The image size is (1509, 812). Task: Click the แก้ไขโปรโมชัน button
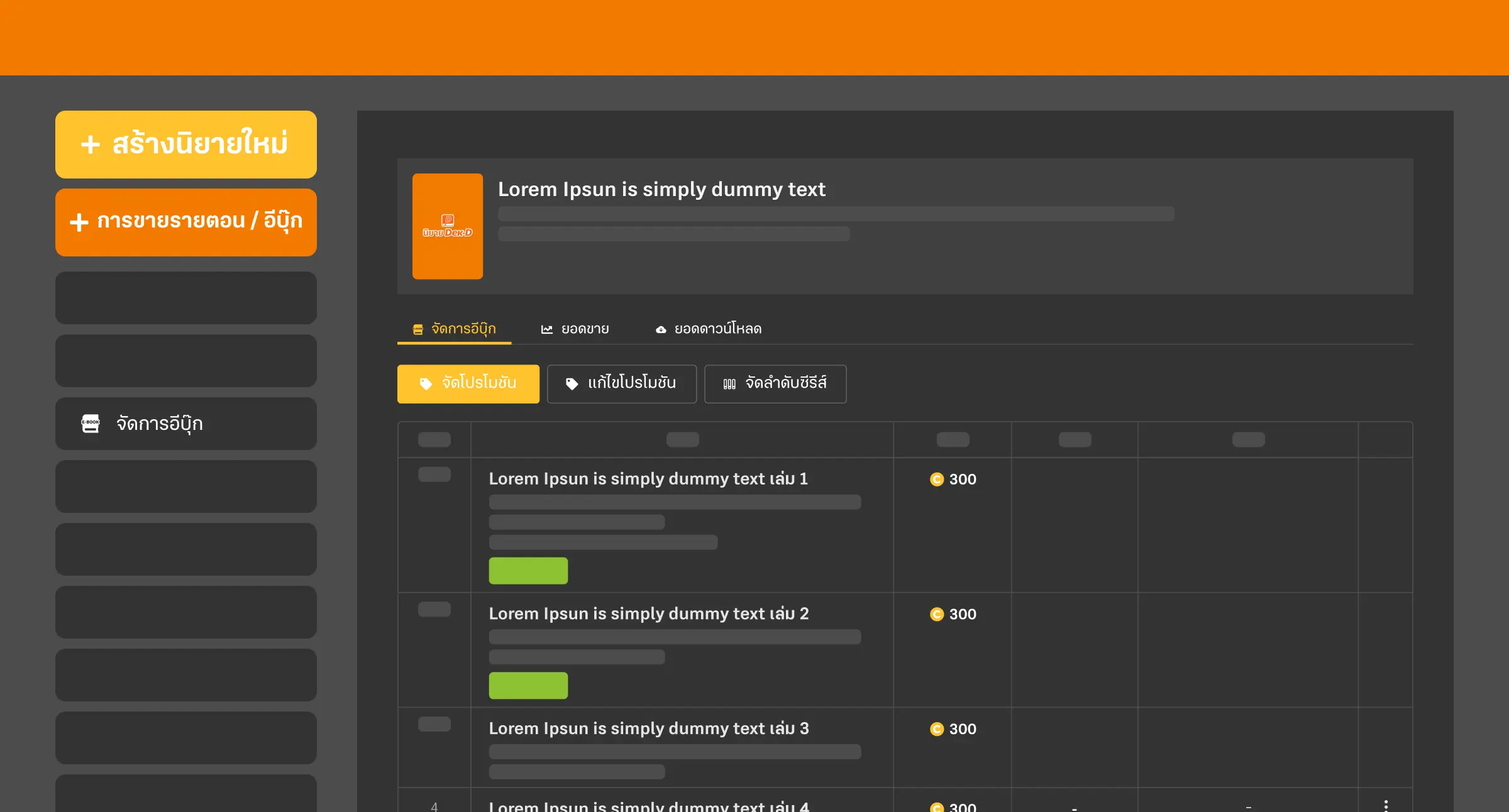pos(622,384)
